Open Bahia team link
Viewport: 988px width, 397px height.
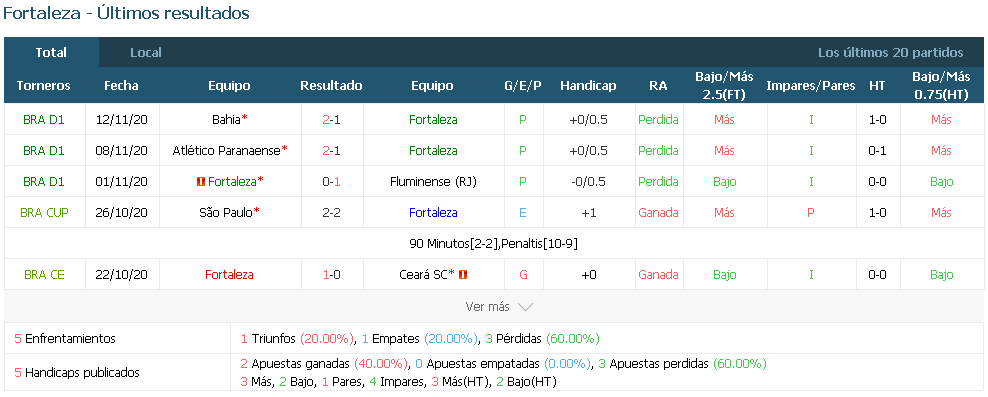tap(226, 119)
